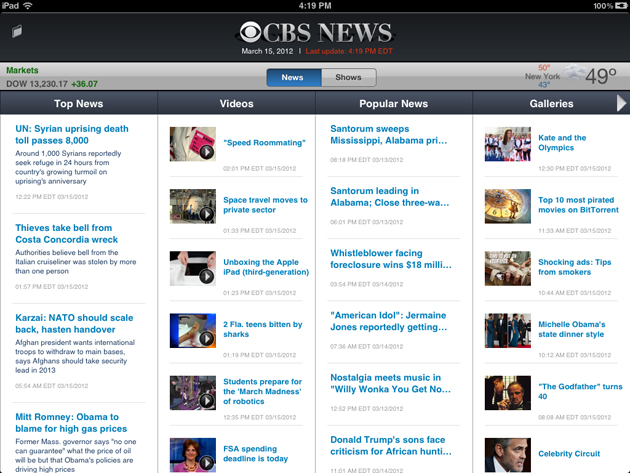Tap the Markets label
The height and width of the screenshot is (473, 630).
(x=22, y=70)
